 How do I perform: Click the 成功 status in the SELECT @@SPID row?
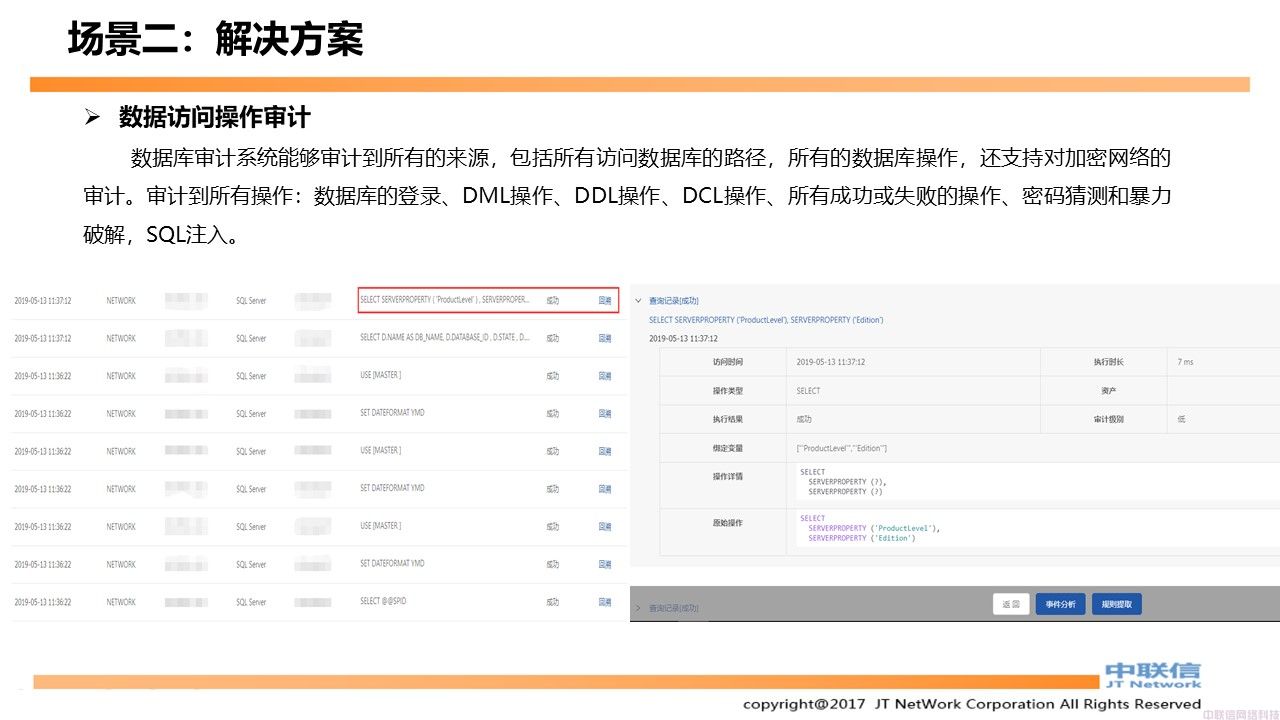point(553,602)
